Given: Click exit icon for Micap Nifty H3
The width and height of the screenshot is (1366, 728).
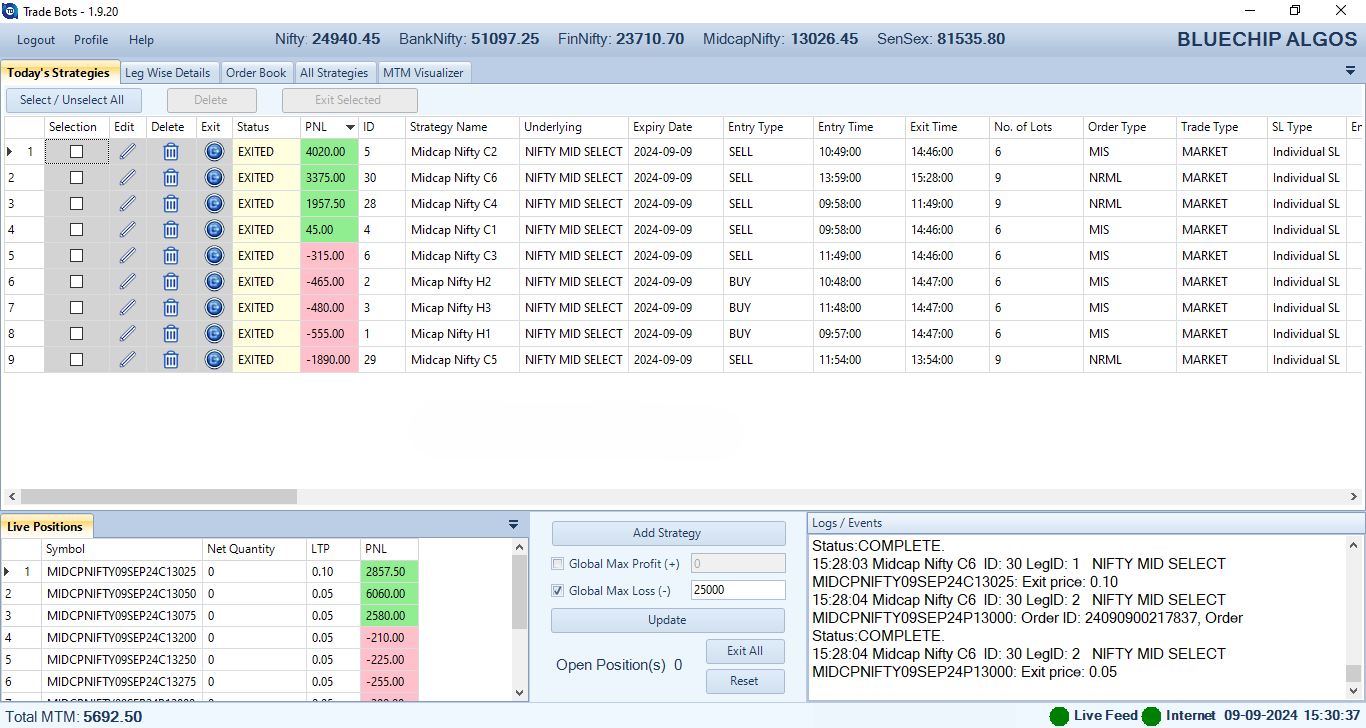Looking at the screenshot, I should click(x=214, y=307).
